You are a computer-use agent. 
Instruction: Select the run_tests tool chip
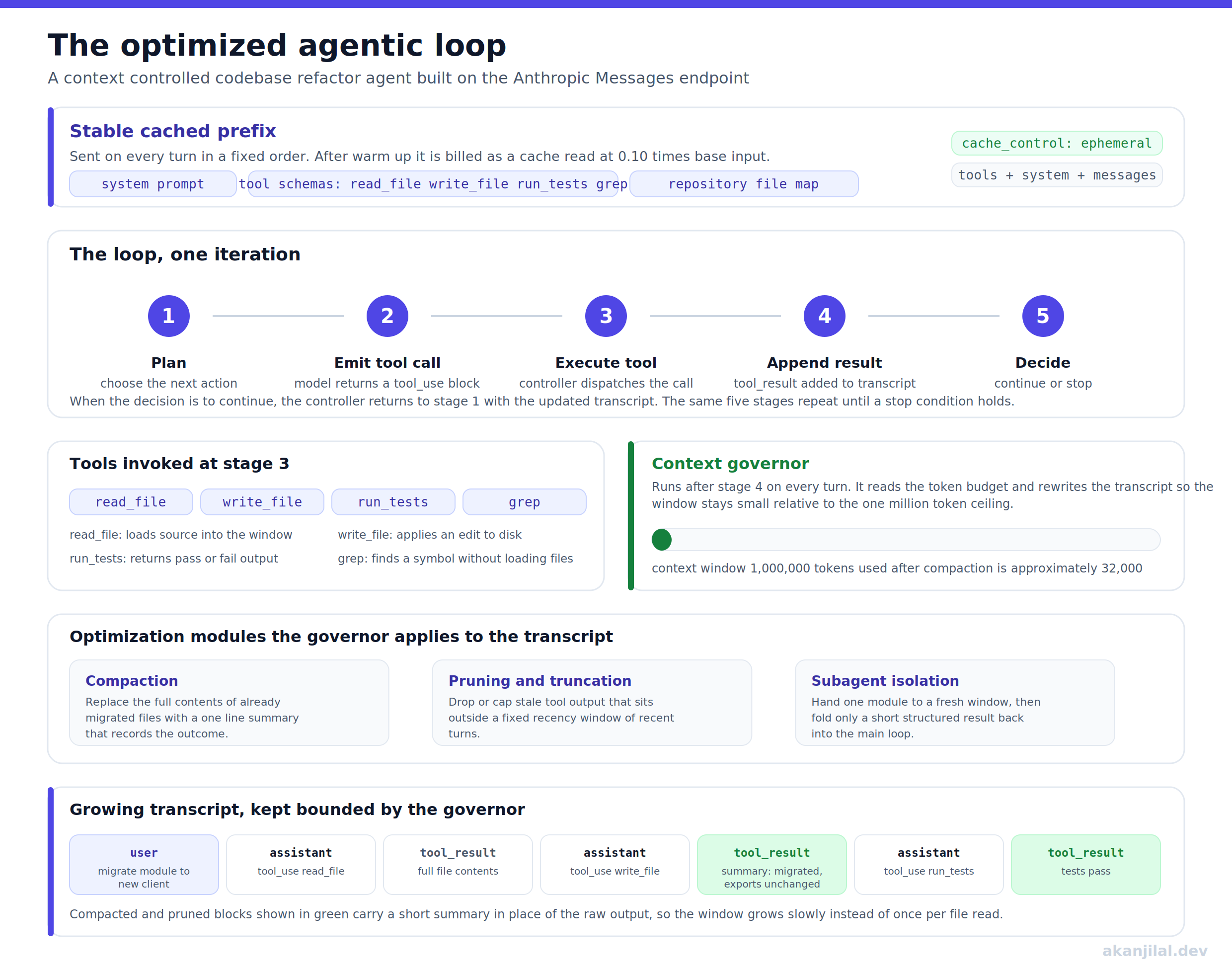pyautogui.click(x=393, y=502)
